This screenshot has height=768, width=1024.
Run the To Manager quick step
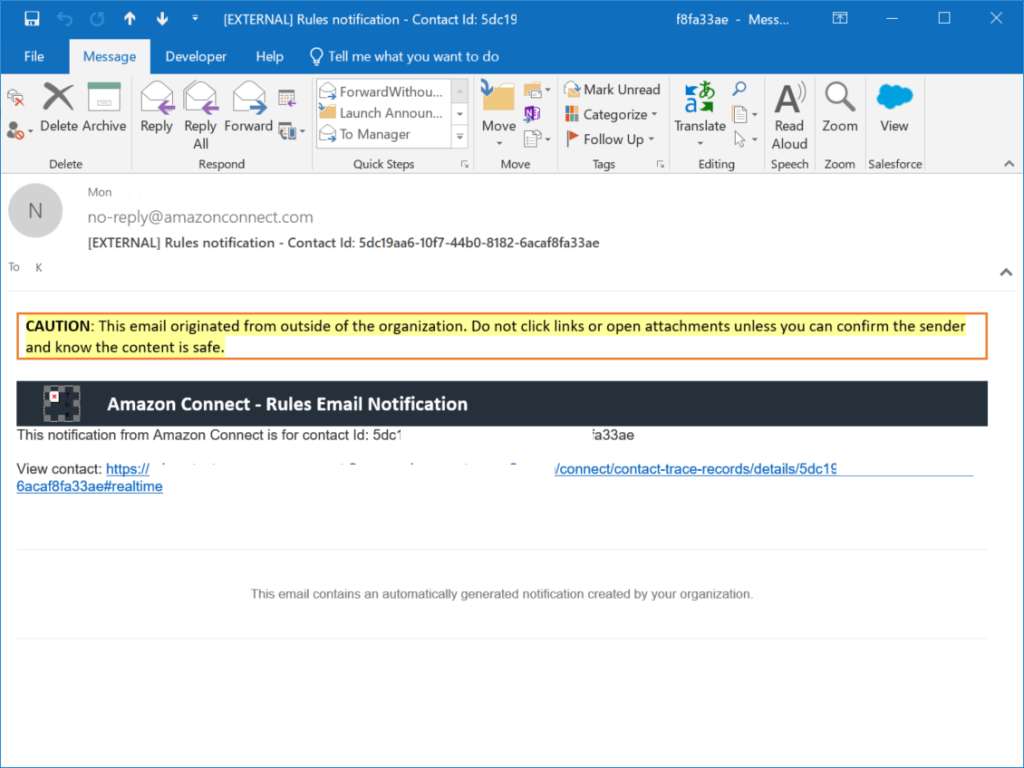pyautogui.click(x=383, y=135)
